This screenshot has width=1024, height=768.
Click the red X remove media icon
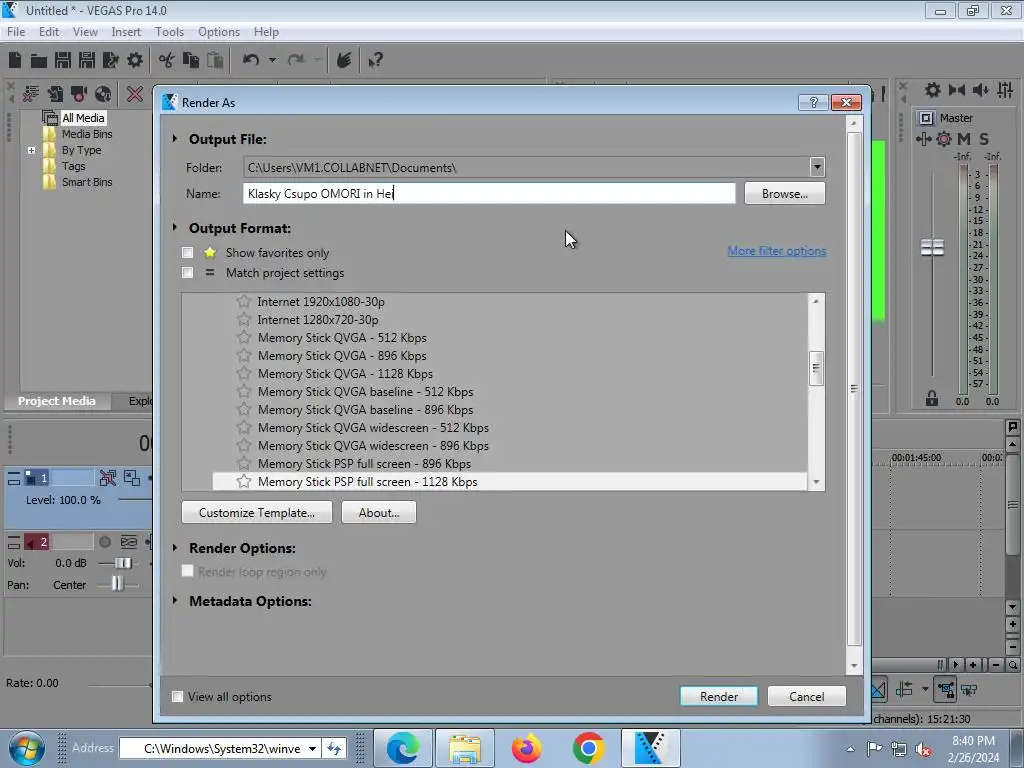click(135, 94)
